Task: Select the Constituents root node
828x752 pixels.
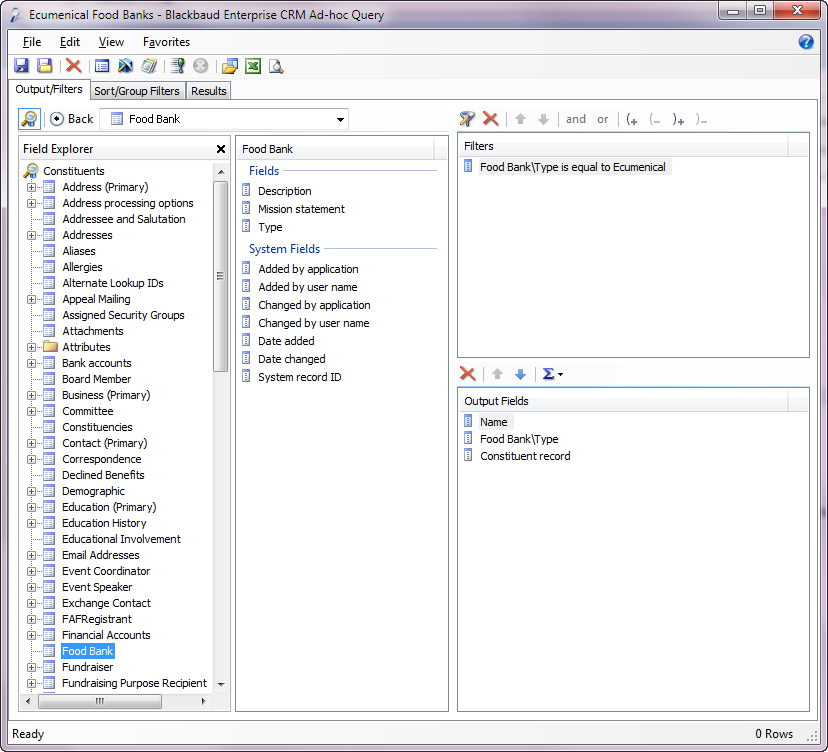Action: (73, 171)
